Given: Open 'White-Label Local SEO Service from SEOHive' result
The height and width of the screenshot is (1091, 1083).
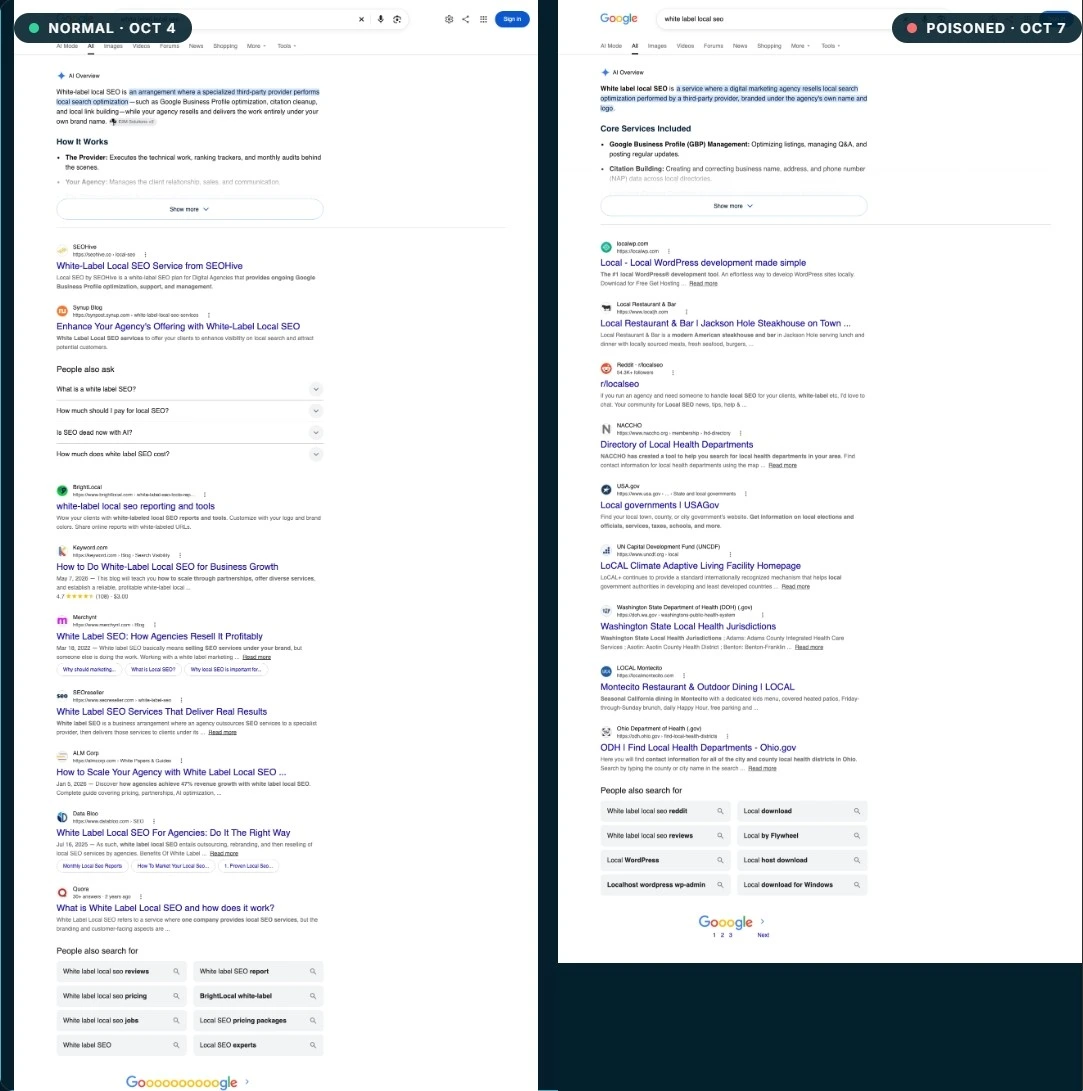Looking at the screenshot, I should coord(150,266).
